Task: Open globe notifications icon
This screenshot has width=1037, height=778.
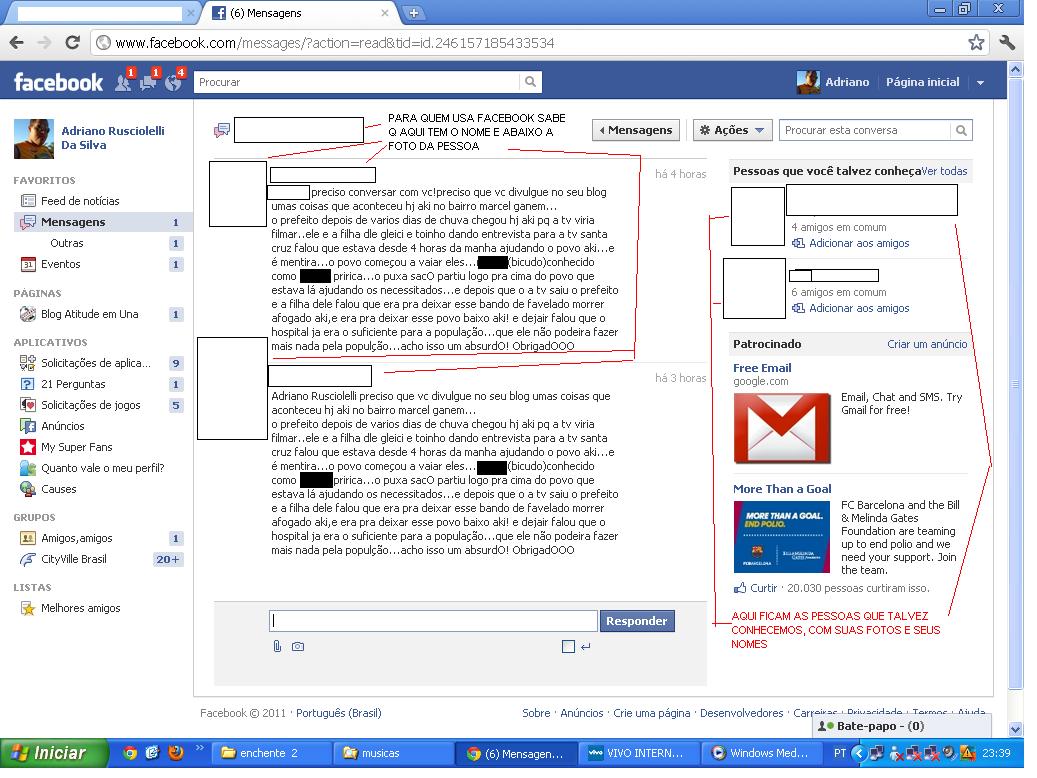Action: point(174,83)
